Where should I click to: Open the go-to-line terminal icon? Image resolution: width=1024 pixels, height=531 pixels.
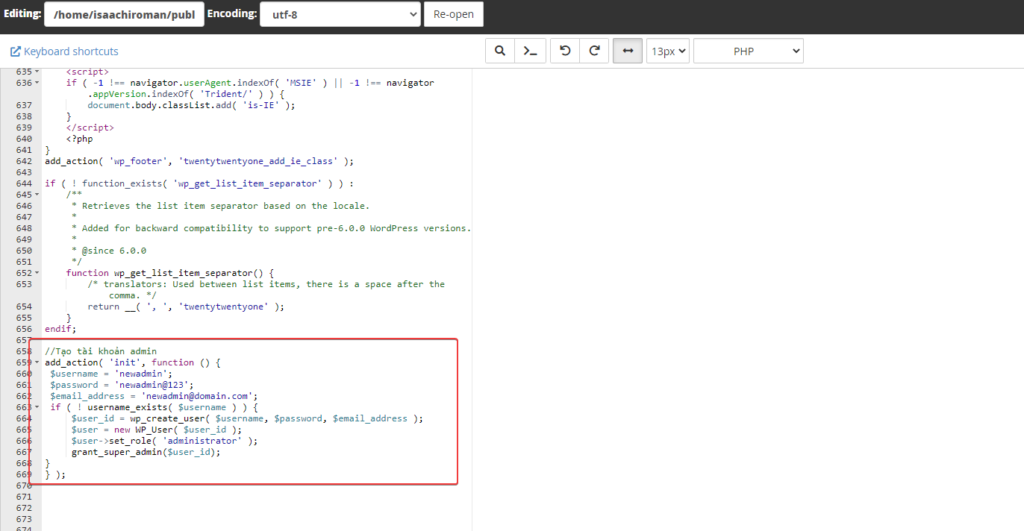[x=530, y=51]
